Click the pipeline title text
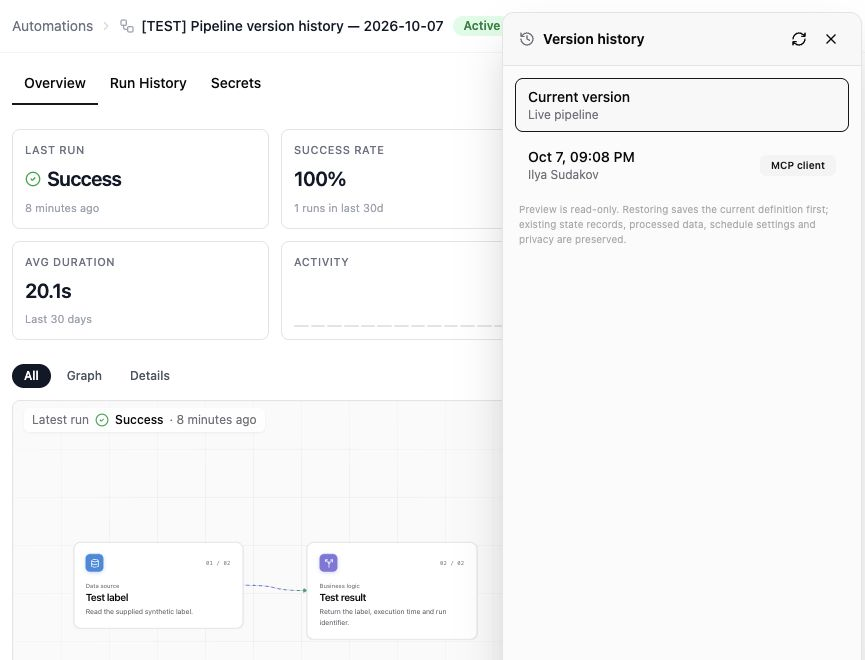Screen dimensions: 865x660 292,26
